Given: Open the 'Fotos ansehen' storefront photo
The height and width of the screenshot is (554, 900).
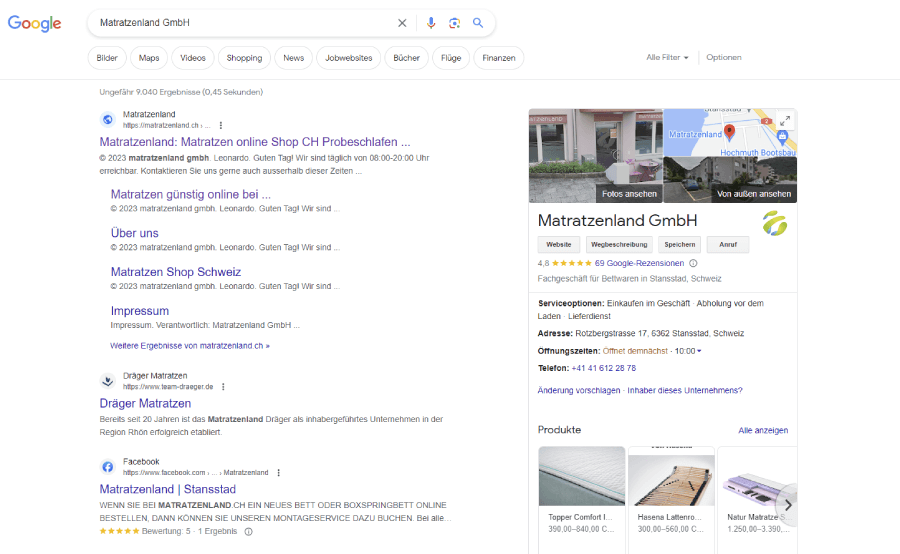Looking at the screenshot, I should coord(595,156).
